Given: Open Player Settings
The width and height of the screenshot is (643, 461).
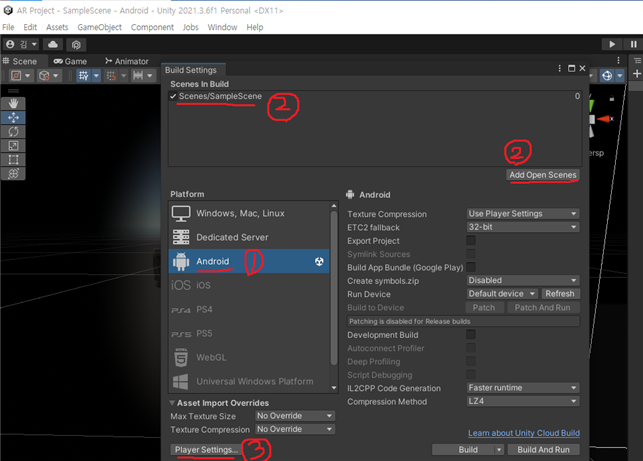Looking at the screenshot, I should click(206, 450).
